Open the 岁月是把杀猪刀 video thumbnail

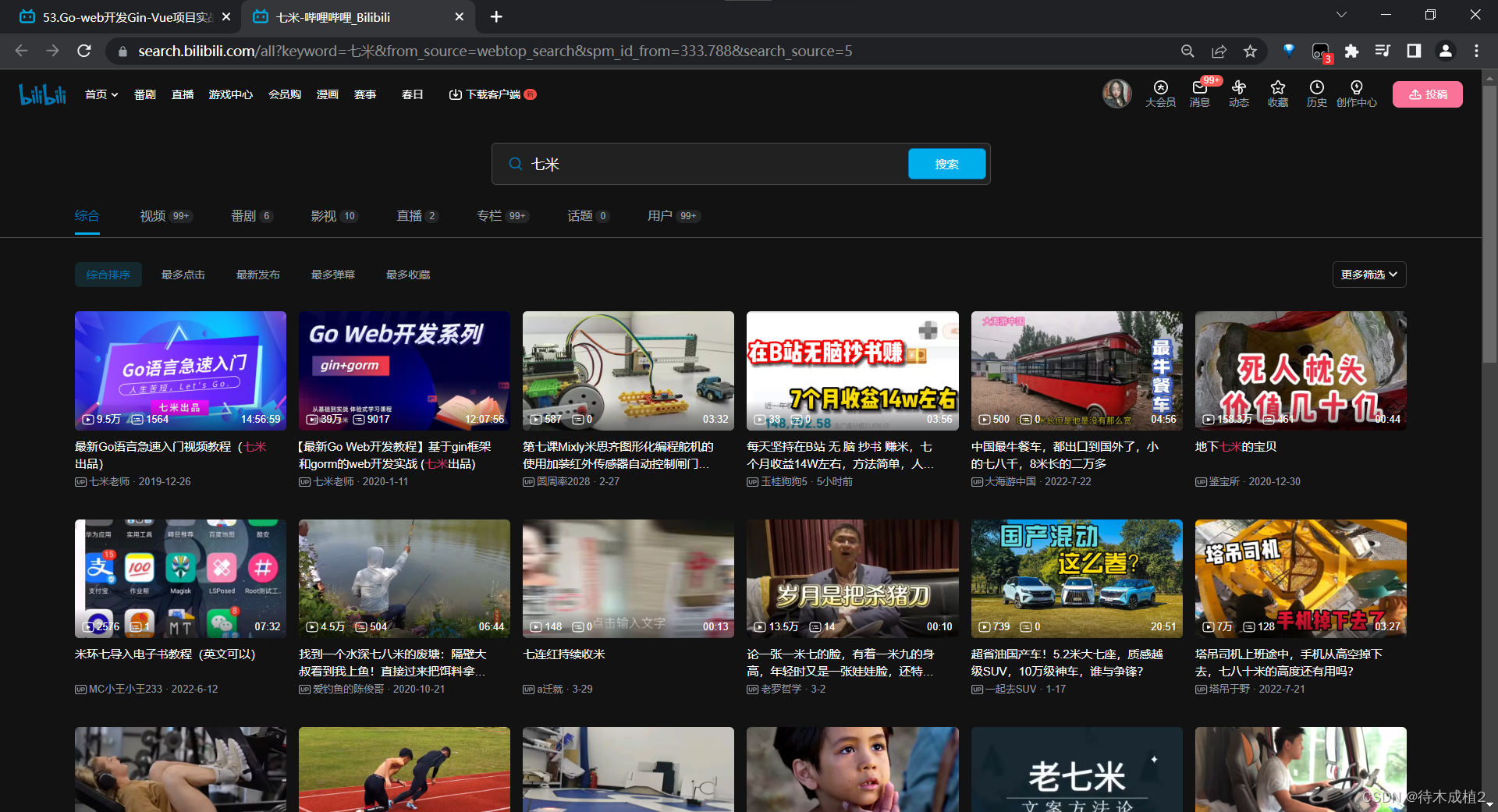click(853, 579)
